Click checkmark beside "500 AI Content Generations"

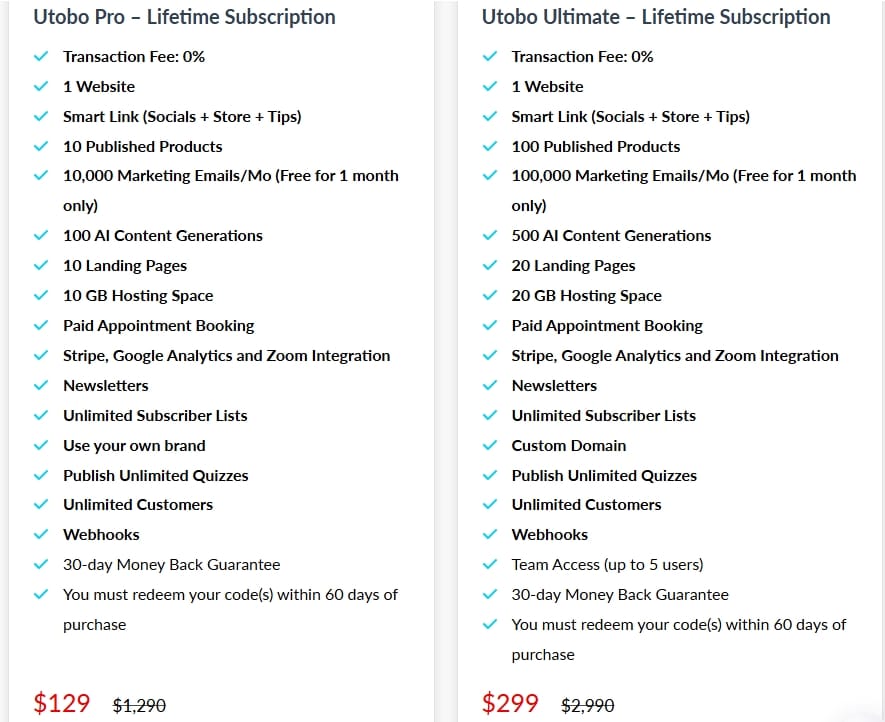(x=490, y=236)
